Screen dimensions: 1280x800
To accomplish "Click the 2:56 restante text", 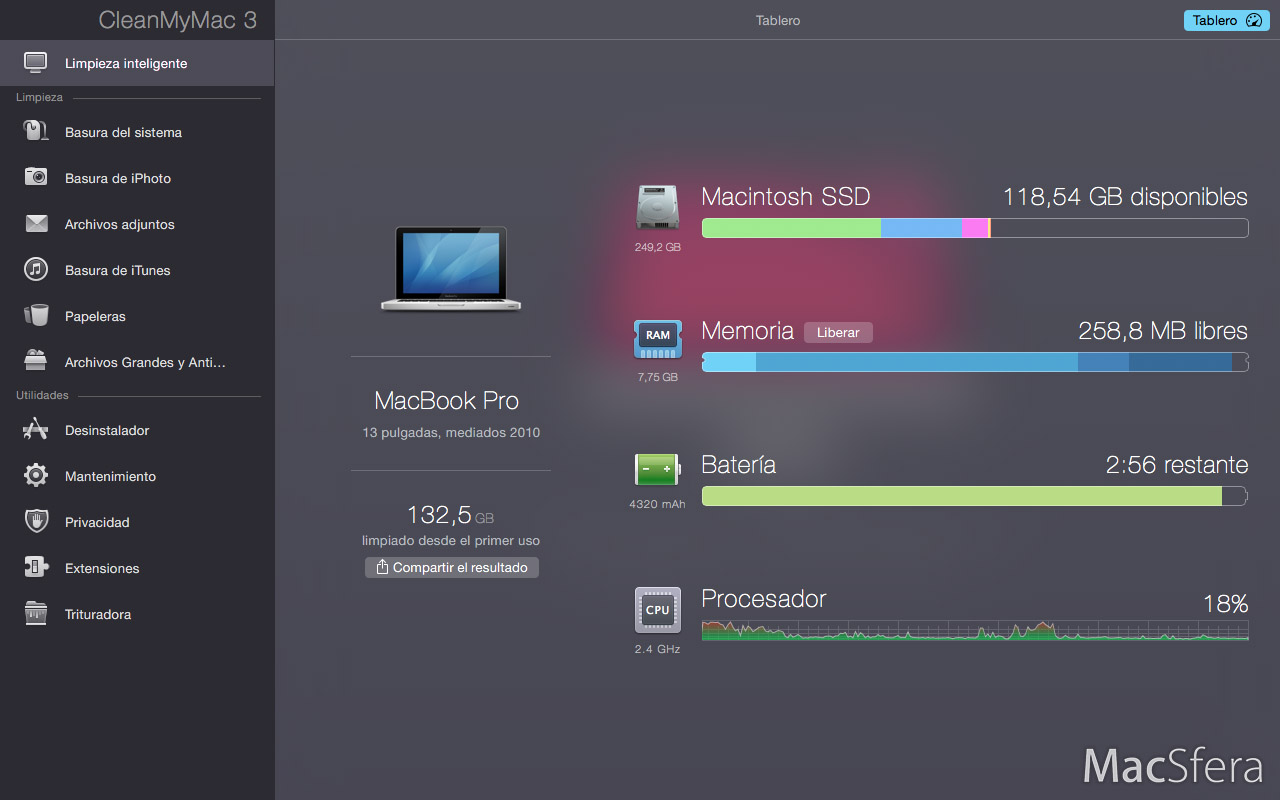I will tap(1177, 465).
